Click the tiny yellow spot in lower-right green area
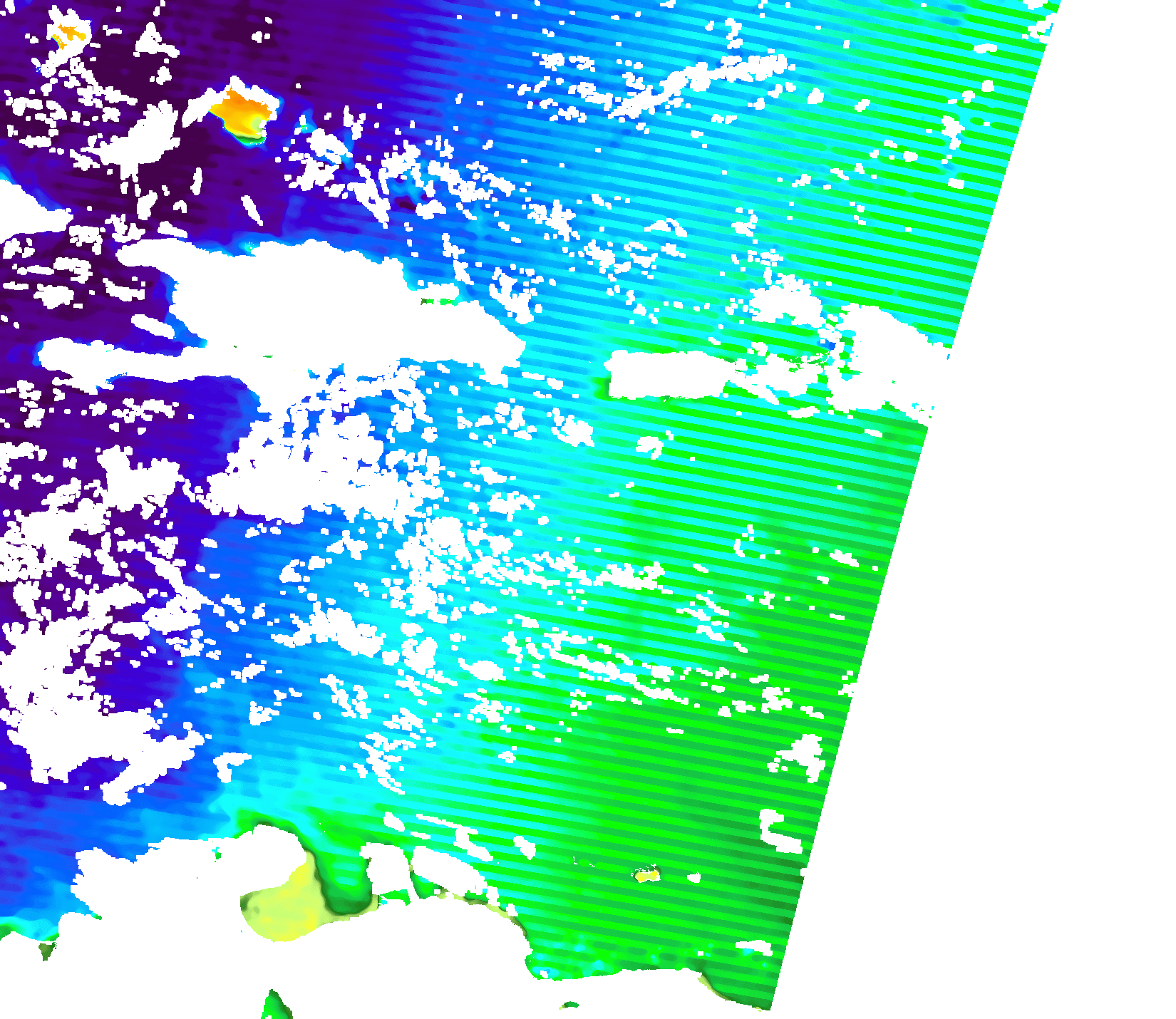1176x1019 pixels. pos(647,875)
